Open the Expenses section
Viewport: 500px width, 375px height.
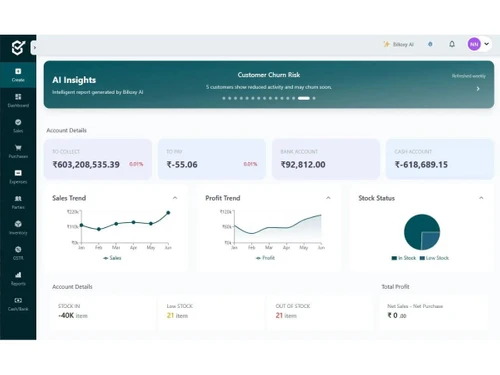pos(18,177)
